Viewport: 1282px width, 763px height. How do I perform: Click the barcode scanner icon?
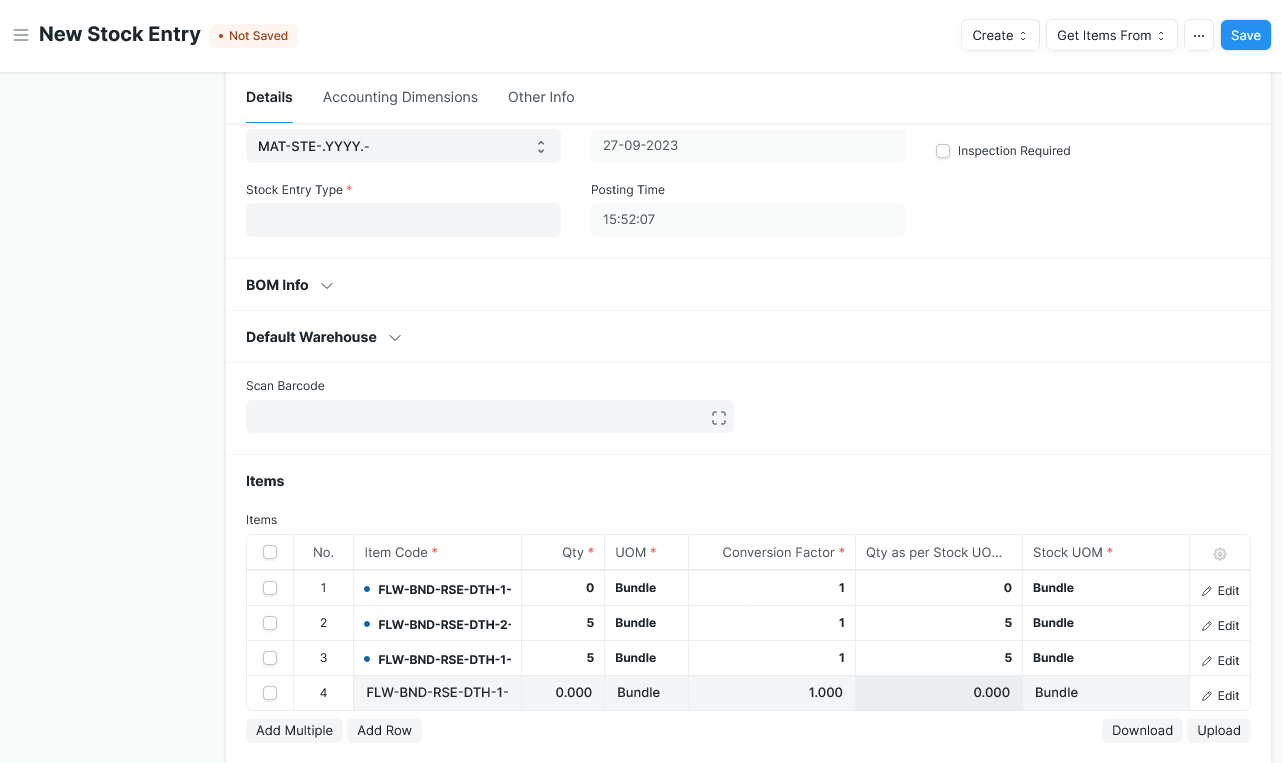718,418
